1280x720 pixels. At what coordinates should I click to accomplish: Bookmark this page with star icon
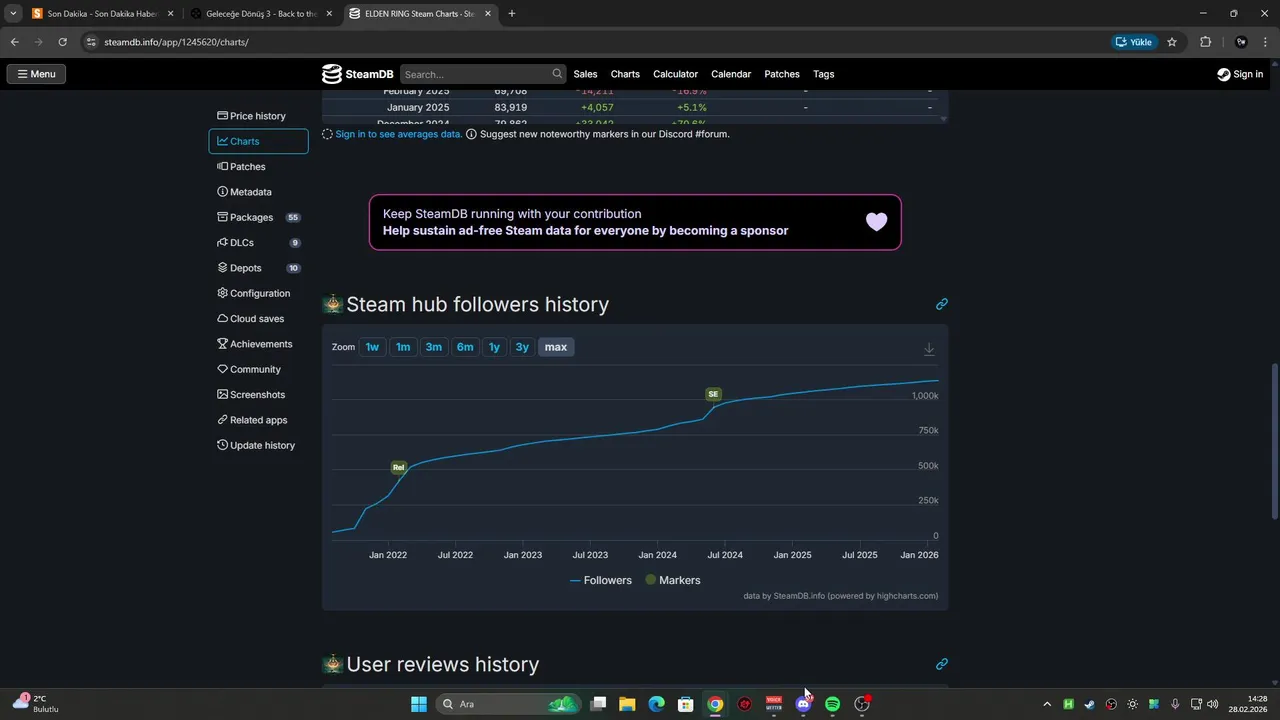(1172, 42)
